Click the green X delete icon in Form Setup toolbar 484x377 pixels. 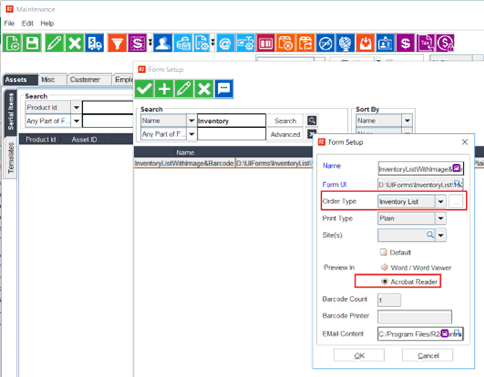[x=204, y=89]
